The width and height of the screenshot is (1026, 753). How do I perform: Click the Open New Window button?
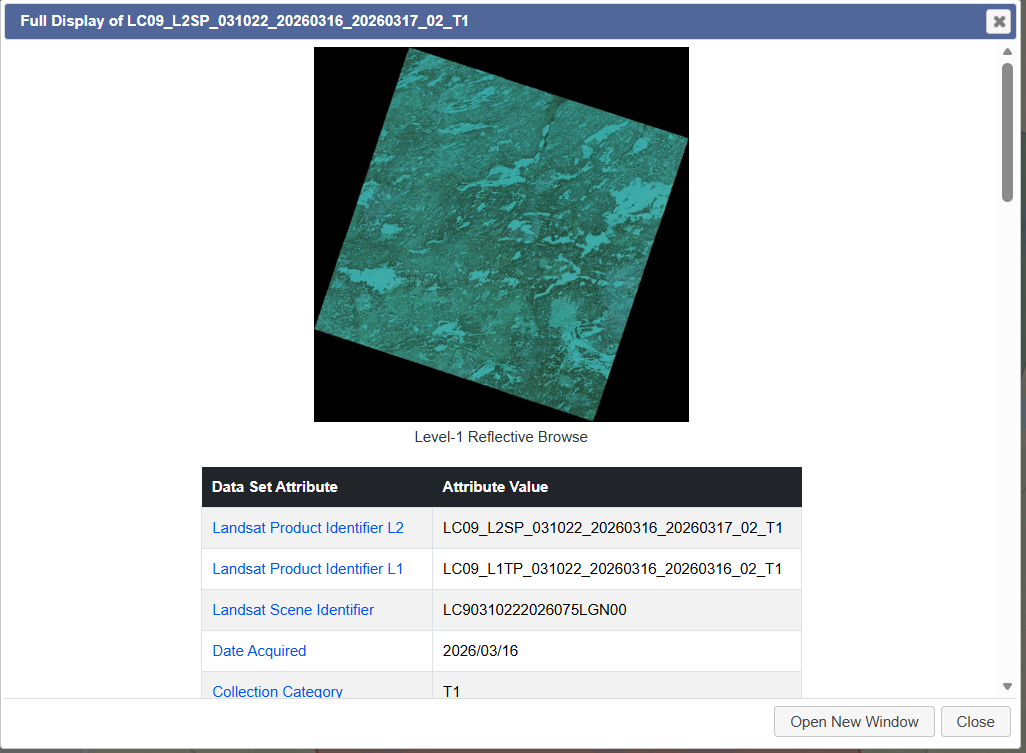pyautogui.click(x=854, y=722)
